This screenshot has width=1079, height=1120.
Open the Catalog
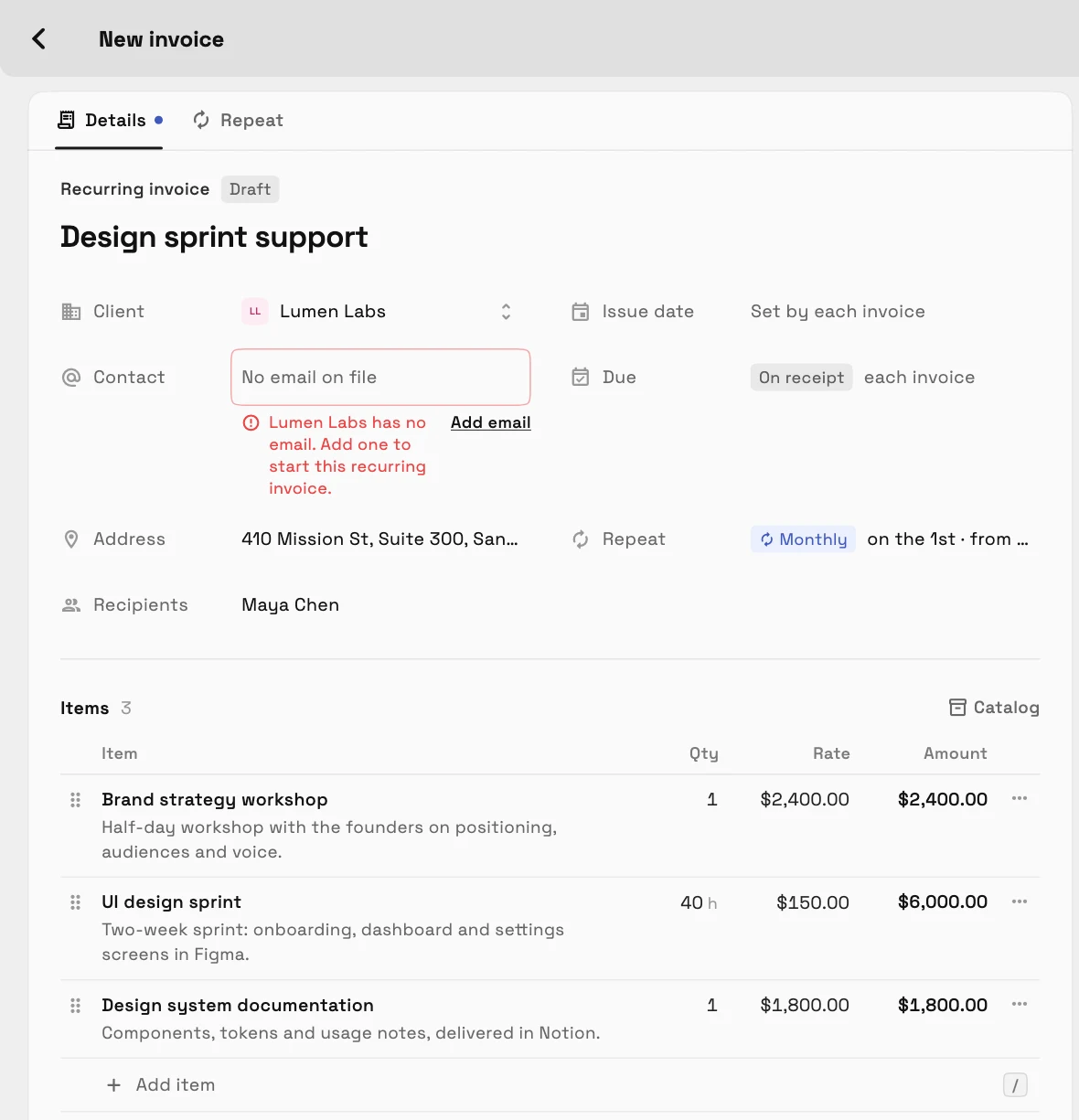point(994,708)
